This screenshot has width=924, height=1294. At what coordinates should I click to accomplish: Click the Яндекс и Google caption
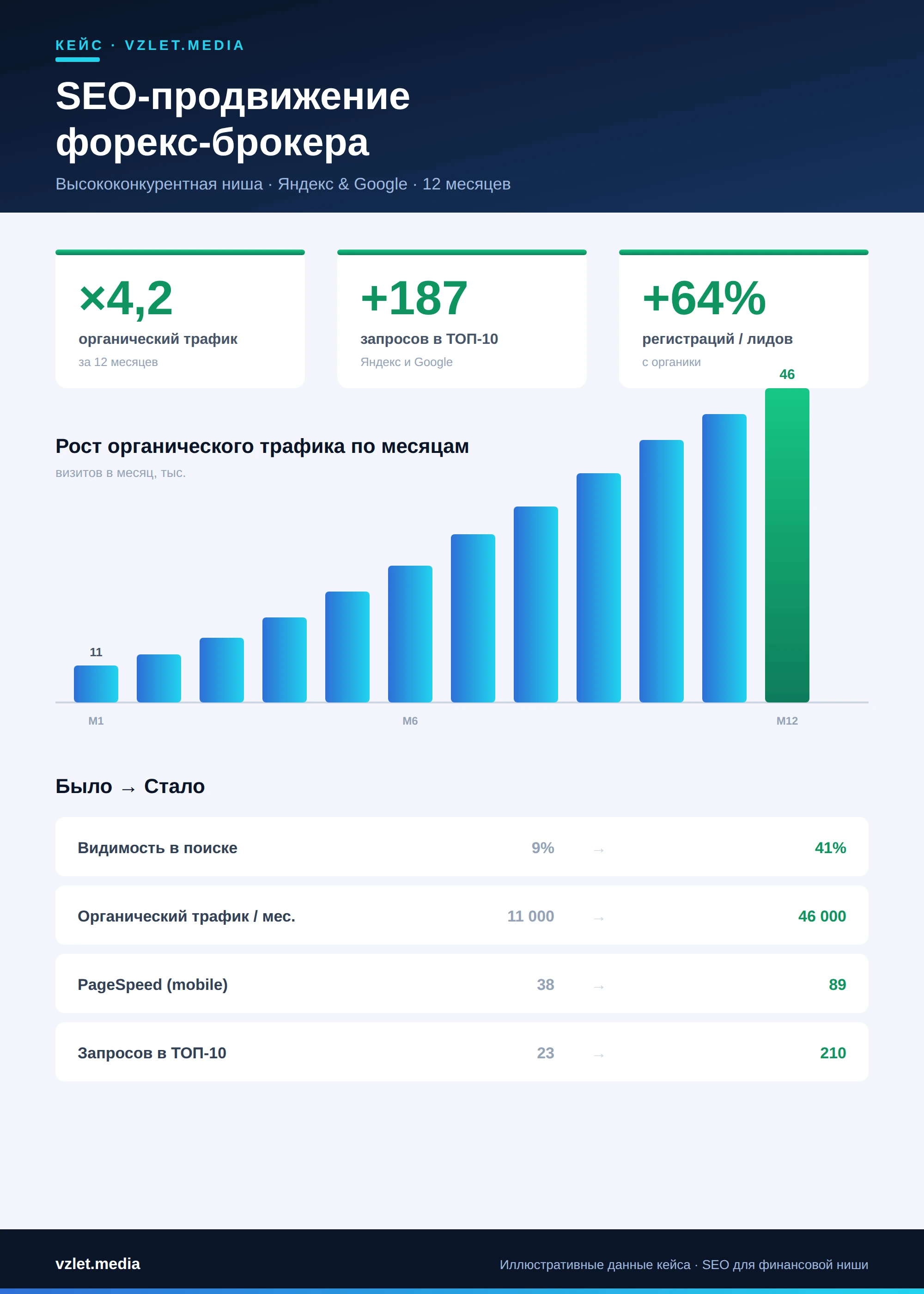[x=406, y=362]
